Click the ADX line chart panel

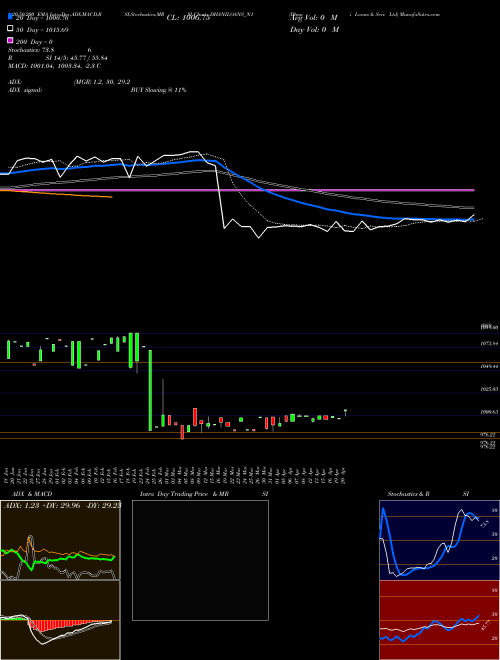(60, 540)
